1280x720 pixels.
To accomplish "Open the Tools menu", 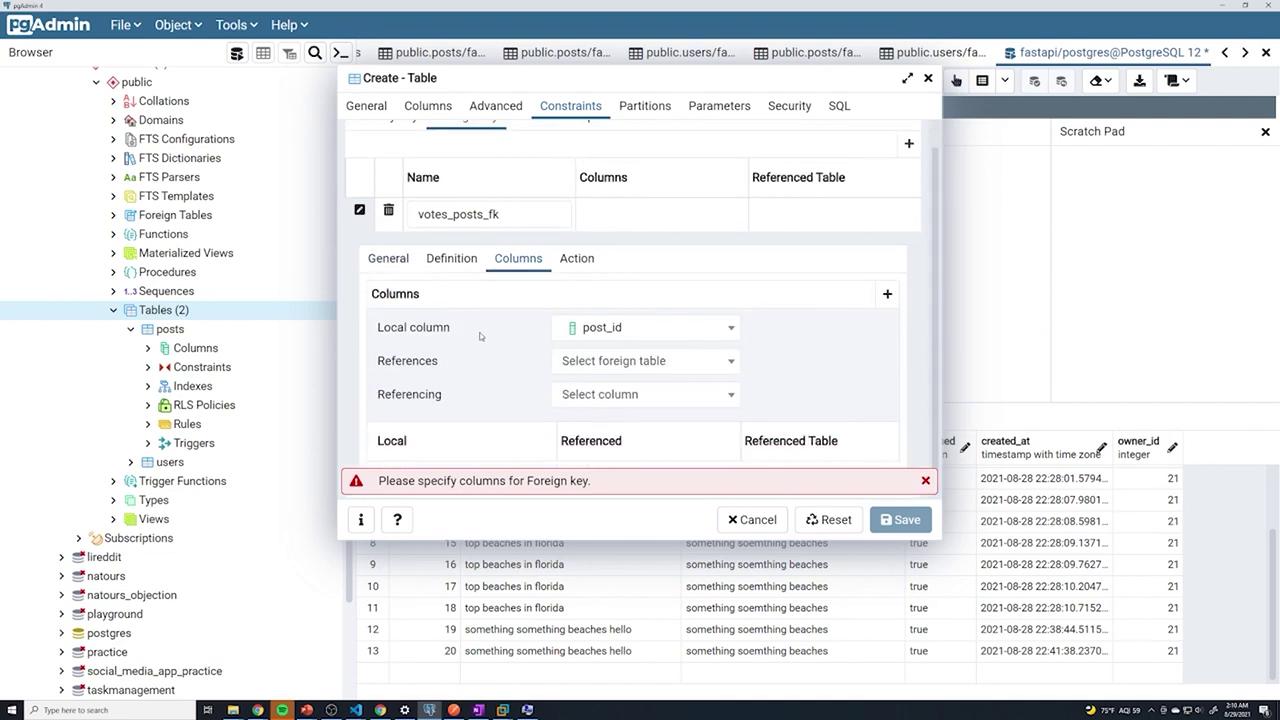I will [x=236, y=25].
